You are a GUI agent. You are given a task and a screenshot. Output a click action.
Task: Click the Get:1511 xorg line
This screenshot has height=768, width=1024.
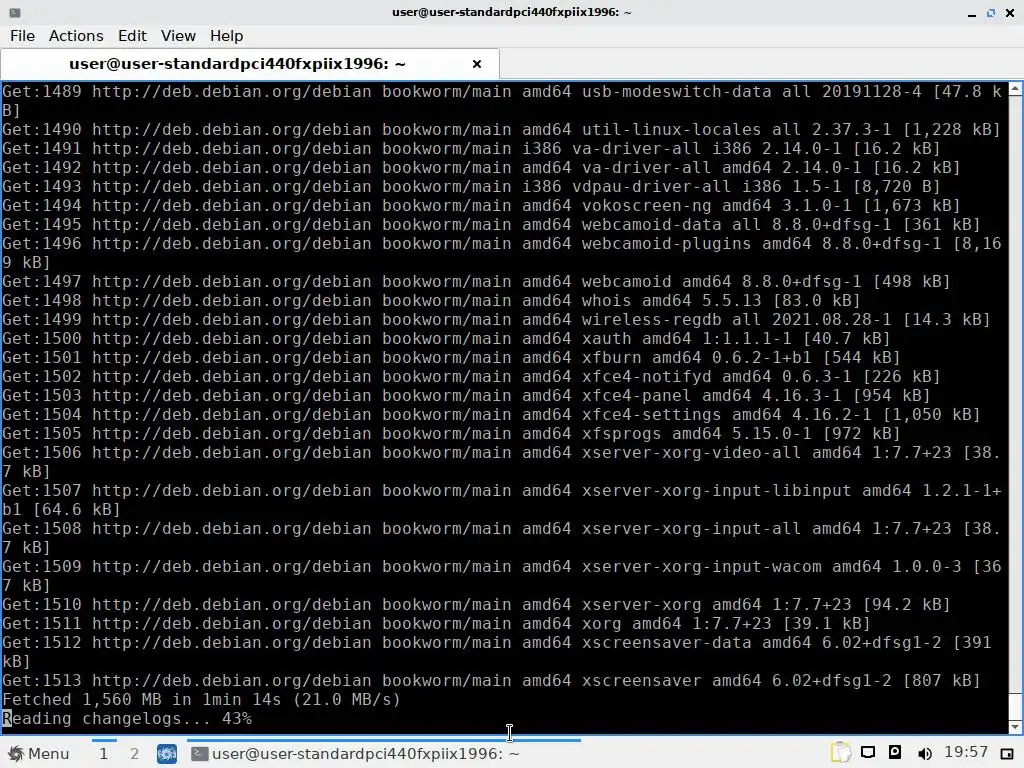point(436,624)
